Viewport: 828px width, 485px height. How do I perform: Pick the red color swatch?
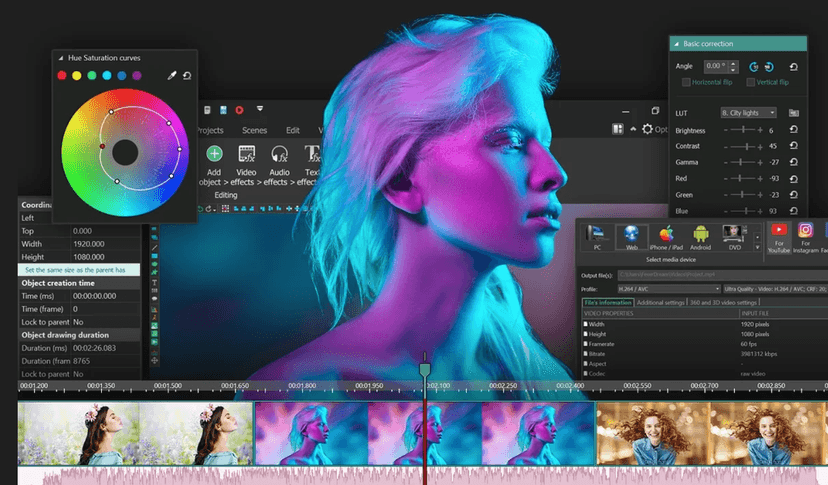tap(62, 76)
